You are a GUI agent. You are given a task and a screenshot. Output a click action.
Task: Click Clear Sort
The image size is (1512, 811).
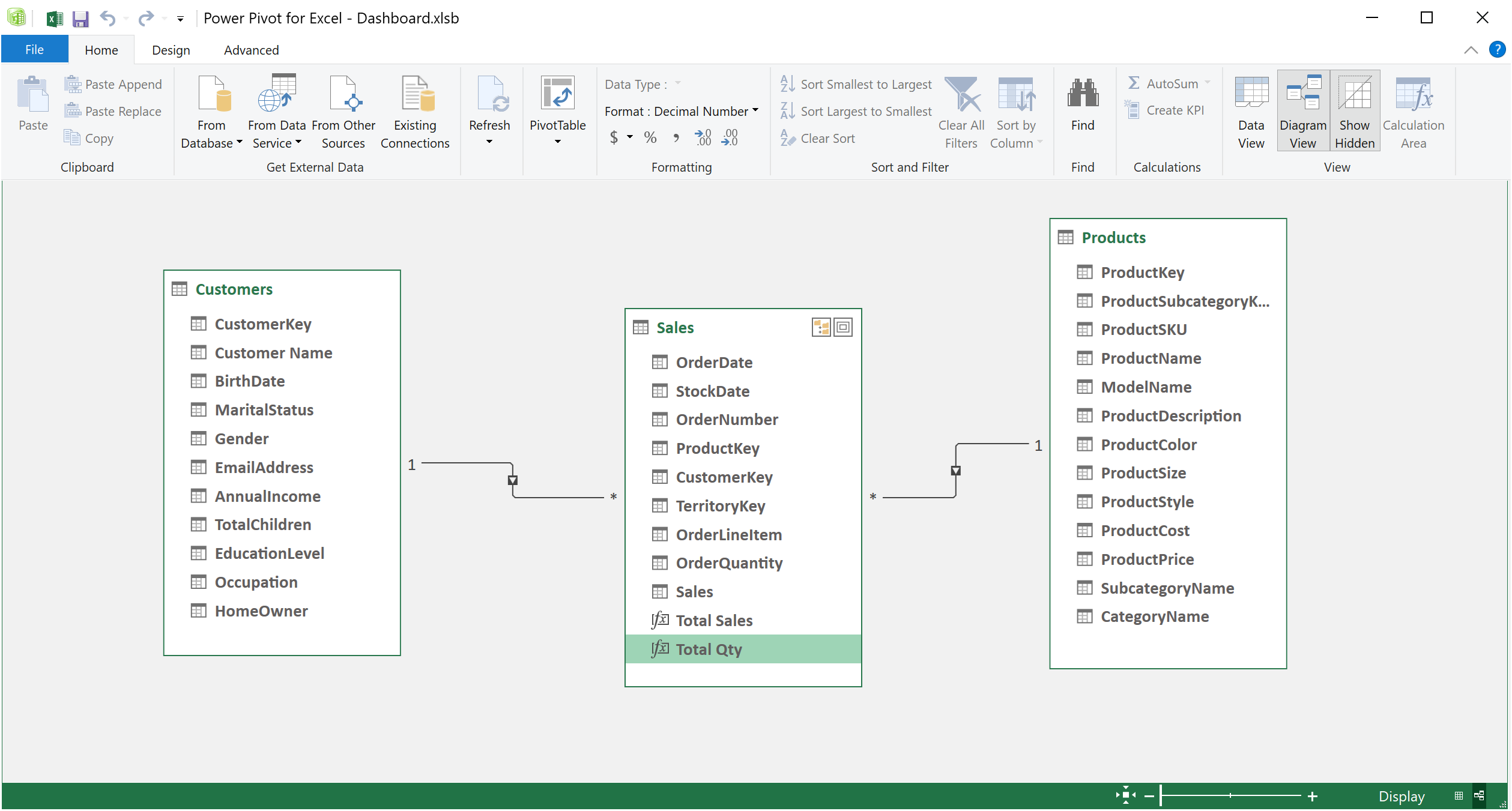point(827,138)
